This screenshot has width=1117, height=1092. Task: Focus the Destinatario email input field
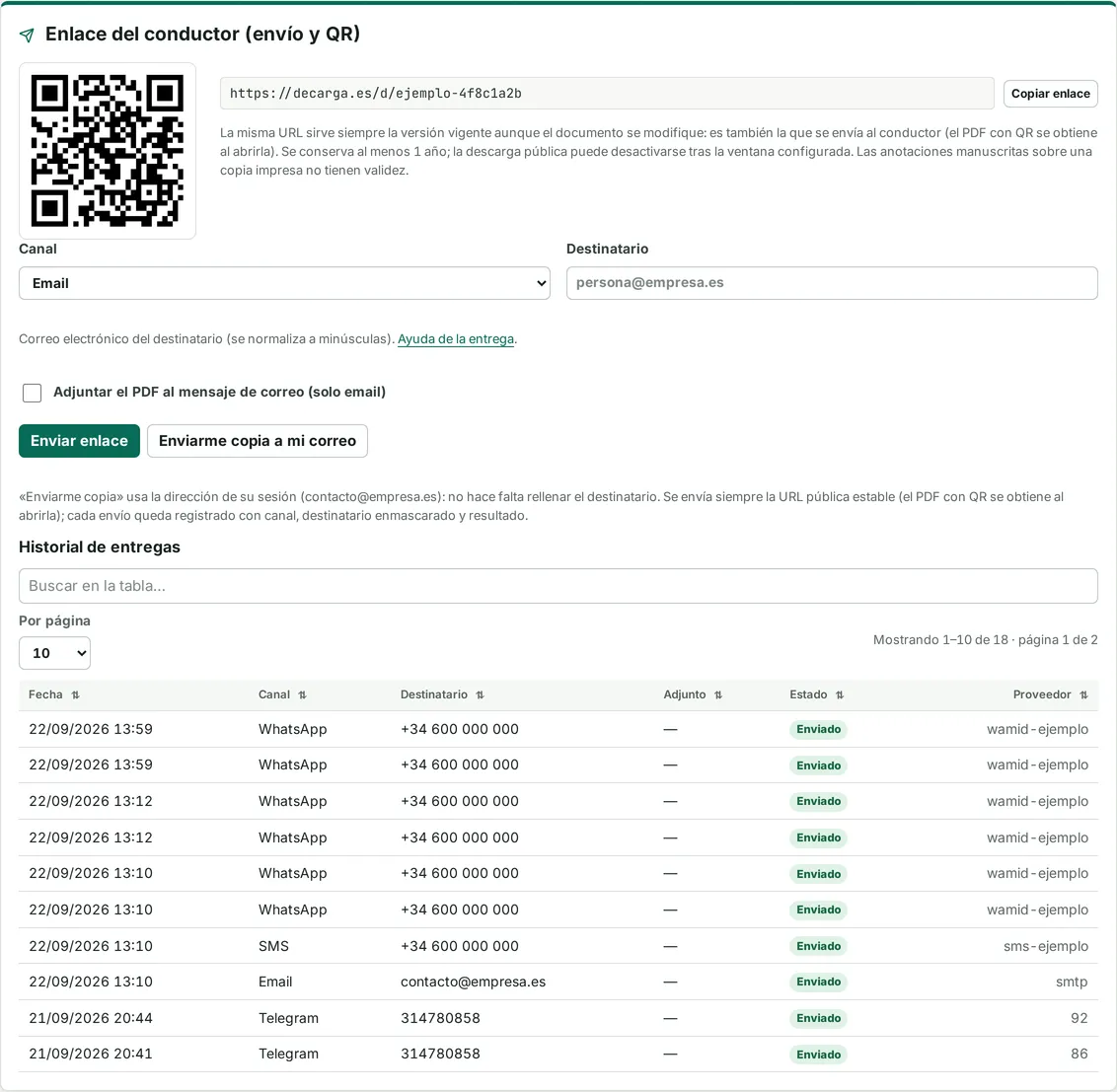click(x=832, y=283)
